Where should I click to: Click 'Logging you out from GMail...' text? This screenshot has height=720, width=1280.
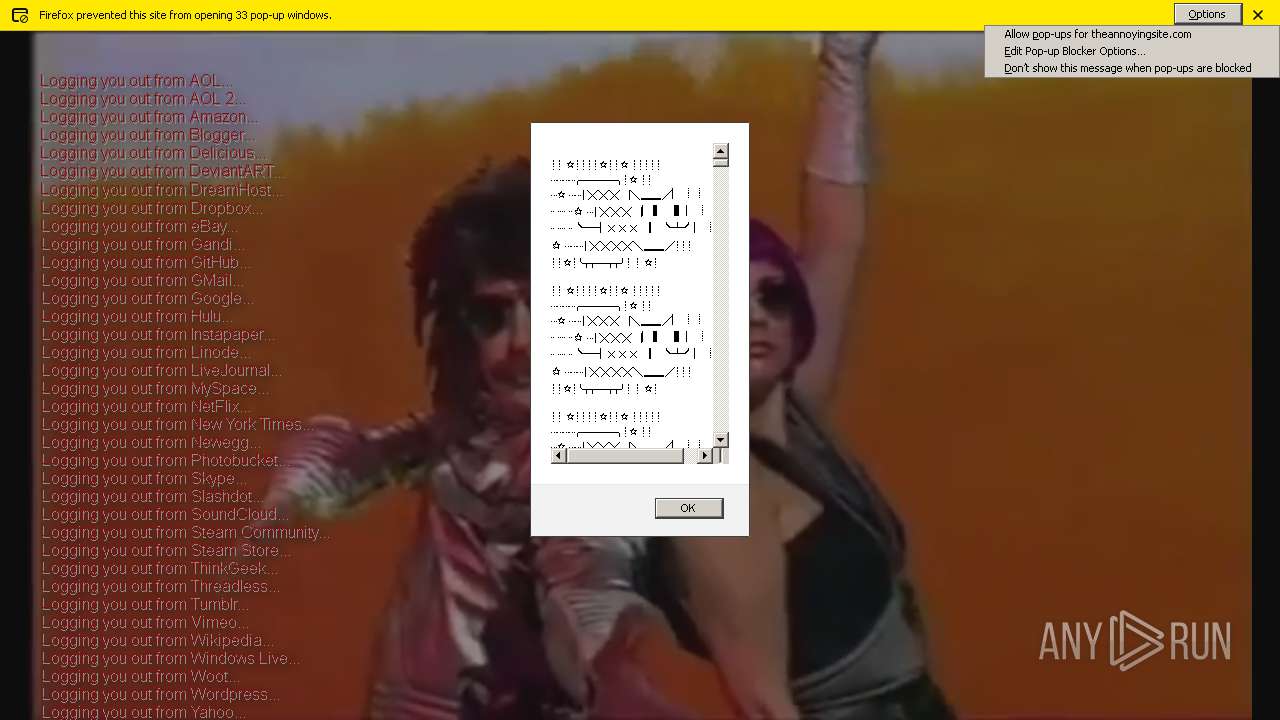click(x=143, y=280)
